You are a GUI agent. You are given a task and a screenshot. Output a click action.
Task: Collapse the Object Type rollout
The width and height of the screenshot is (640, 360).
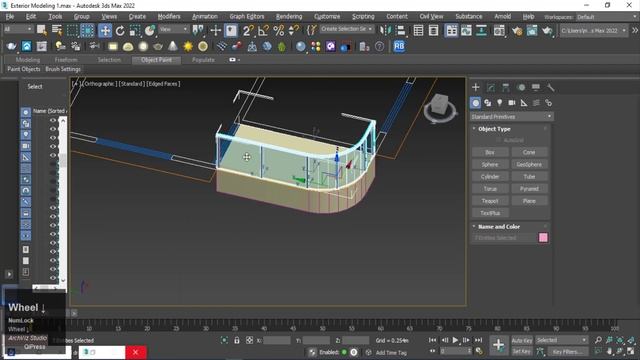point(474,129)
